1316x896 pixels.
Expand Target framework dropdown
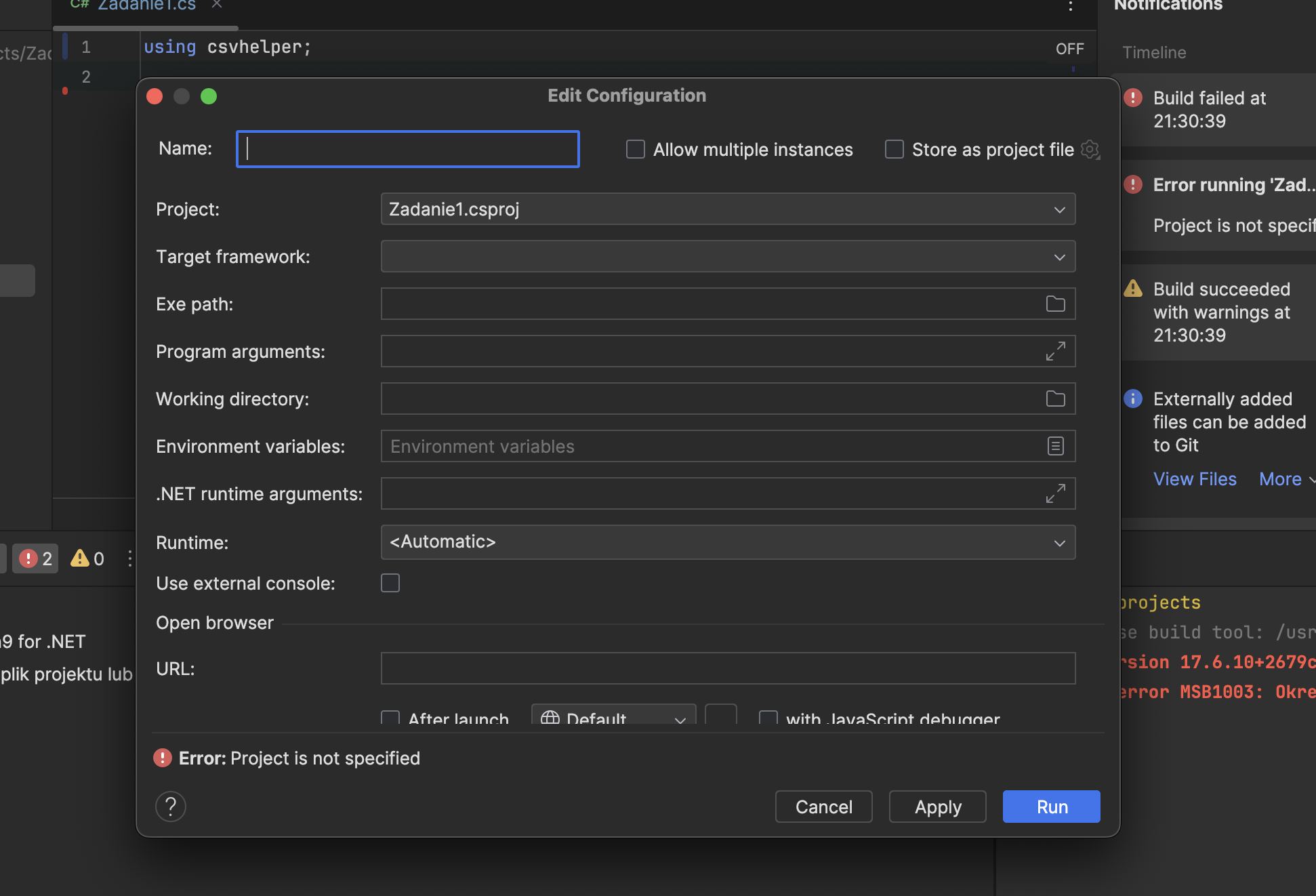pos(727,257)
